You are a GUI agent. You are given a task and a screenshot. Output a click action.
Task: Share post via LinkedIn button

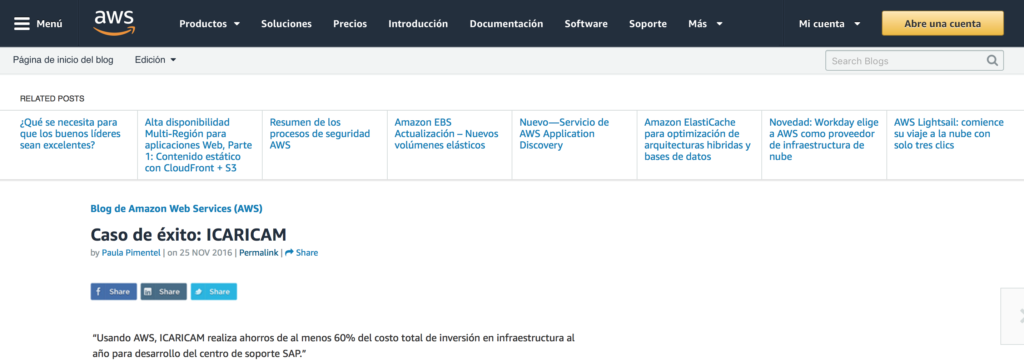164,291
